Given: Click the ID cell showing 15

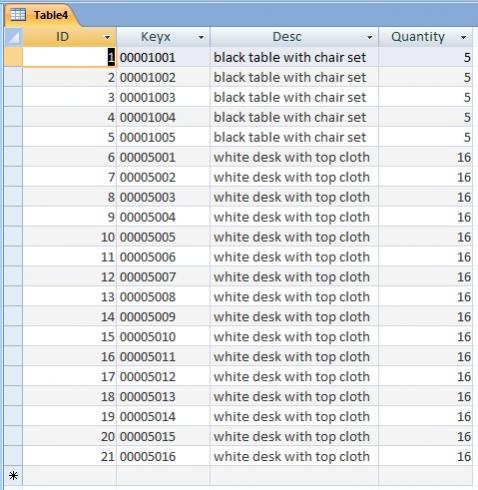Looking at the screenshot, I should coord(69,337).
